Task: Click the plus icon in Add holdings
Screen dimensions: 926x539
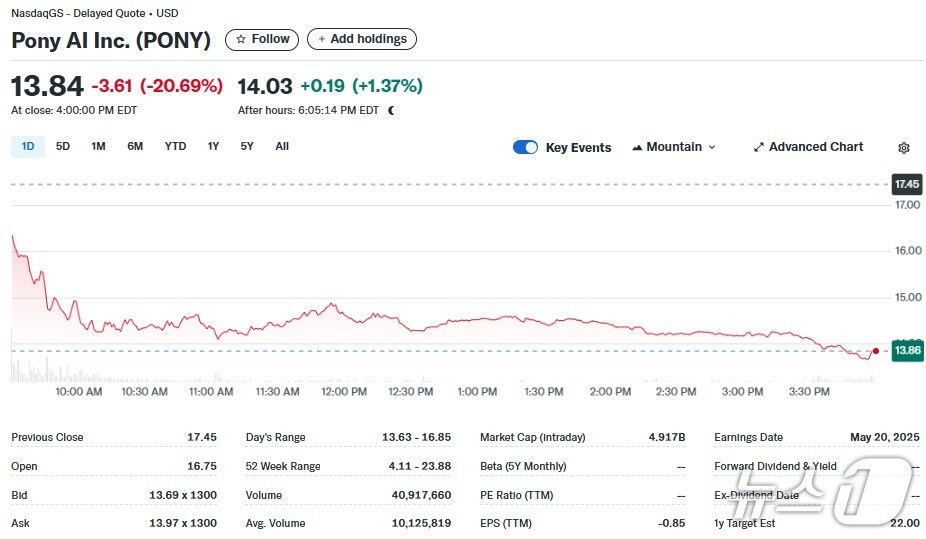Action: [x=321, y=39]
